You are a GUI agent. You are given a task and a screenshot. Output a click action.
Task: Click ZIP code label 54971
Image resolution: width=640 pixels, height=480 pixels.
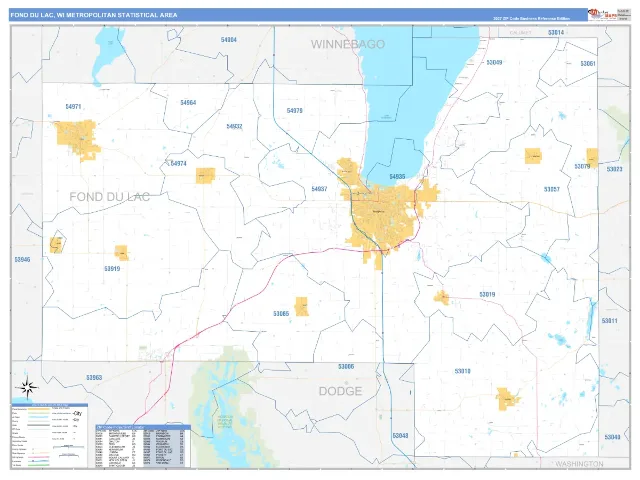point(73,107)
